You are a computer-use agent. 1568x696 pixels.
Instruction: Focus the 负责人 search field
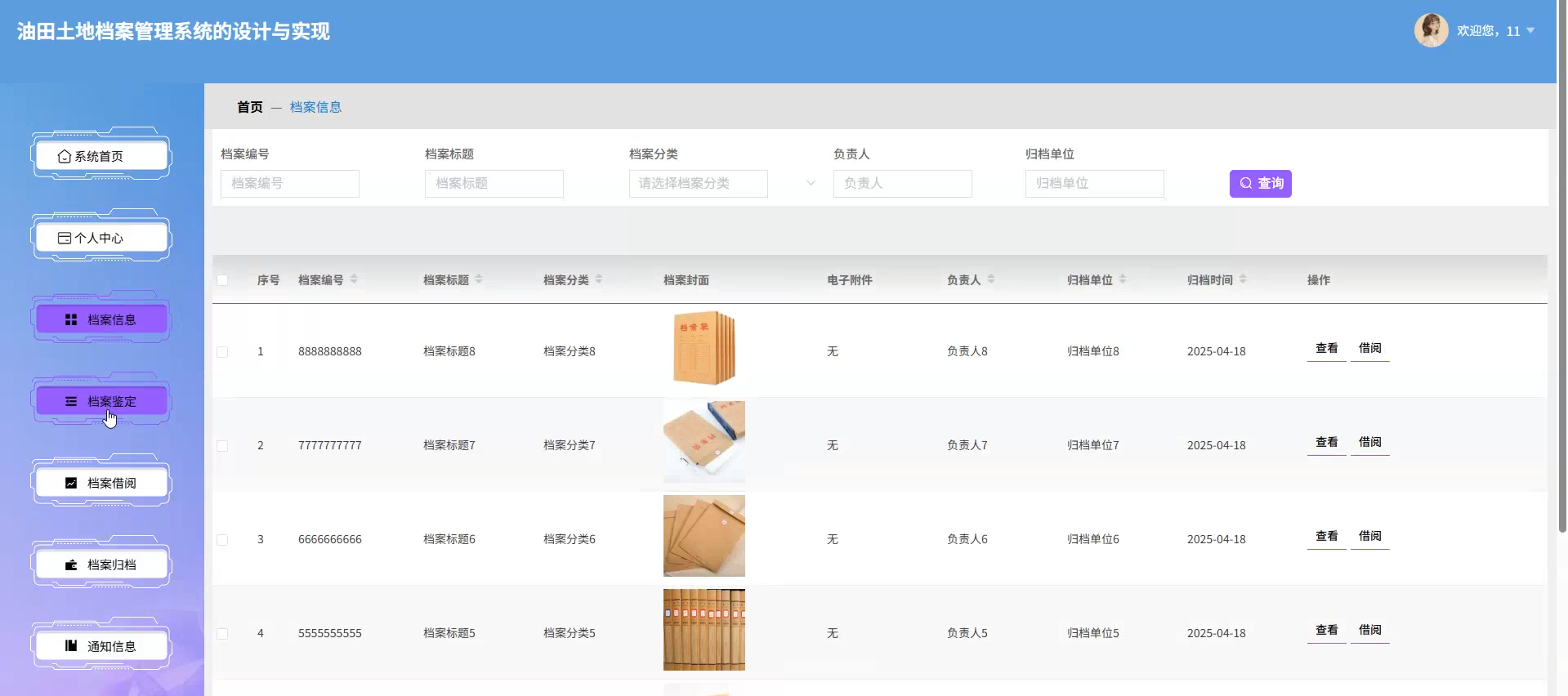(903, 184)
